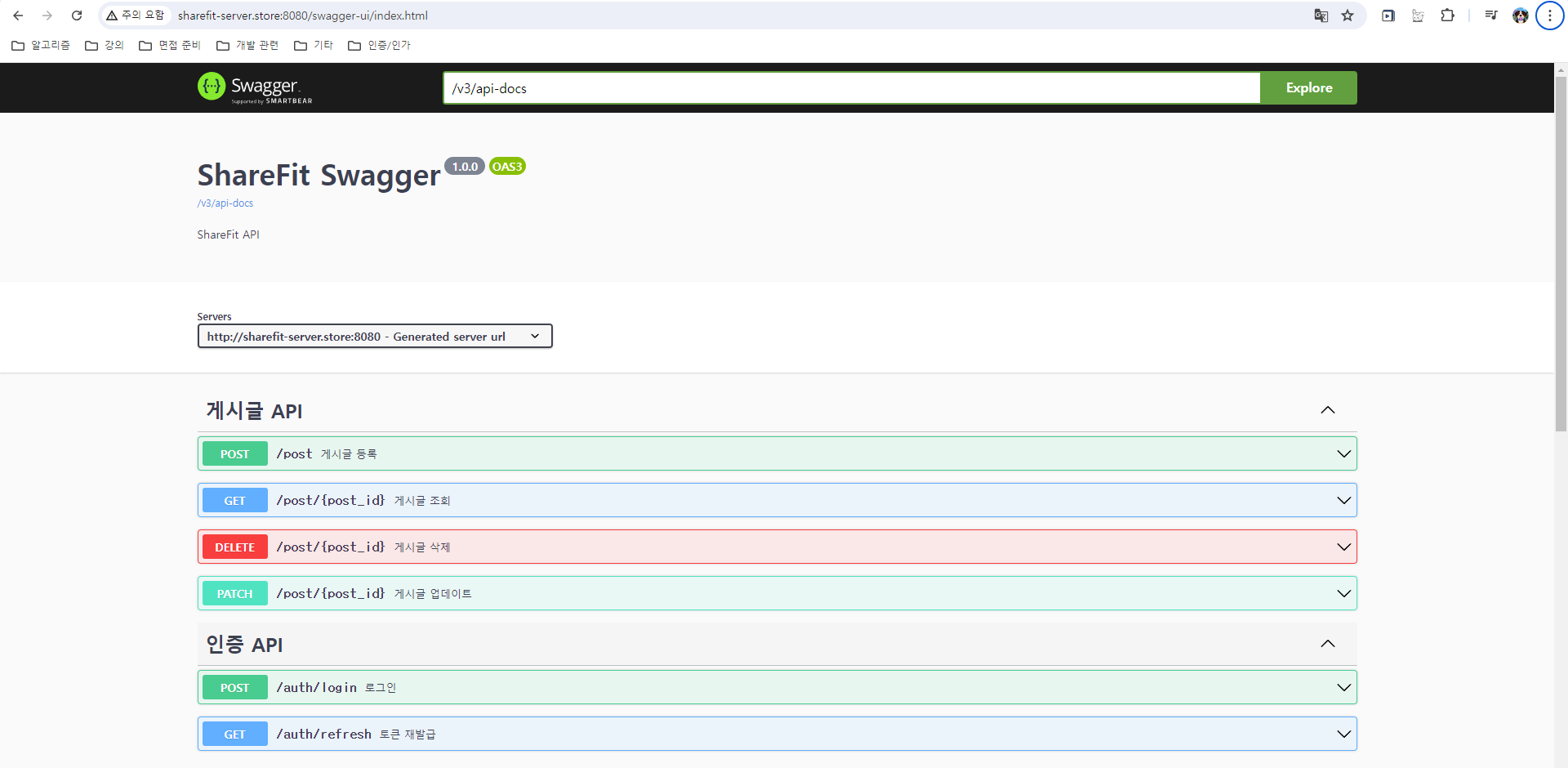The height and width of the screenshot is (768, 1568).
Task: Go forward with the browser forward arrow
Action: 47,16
